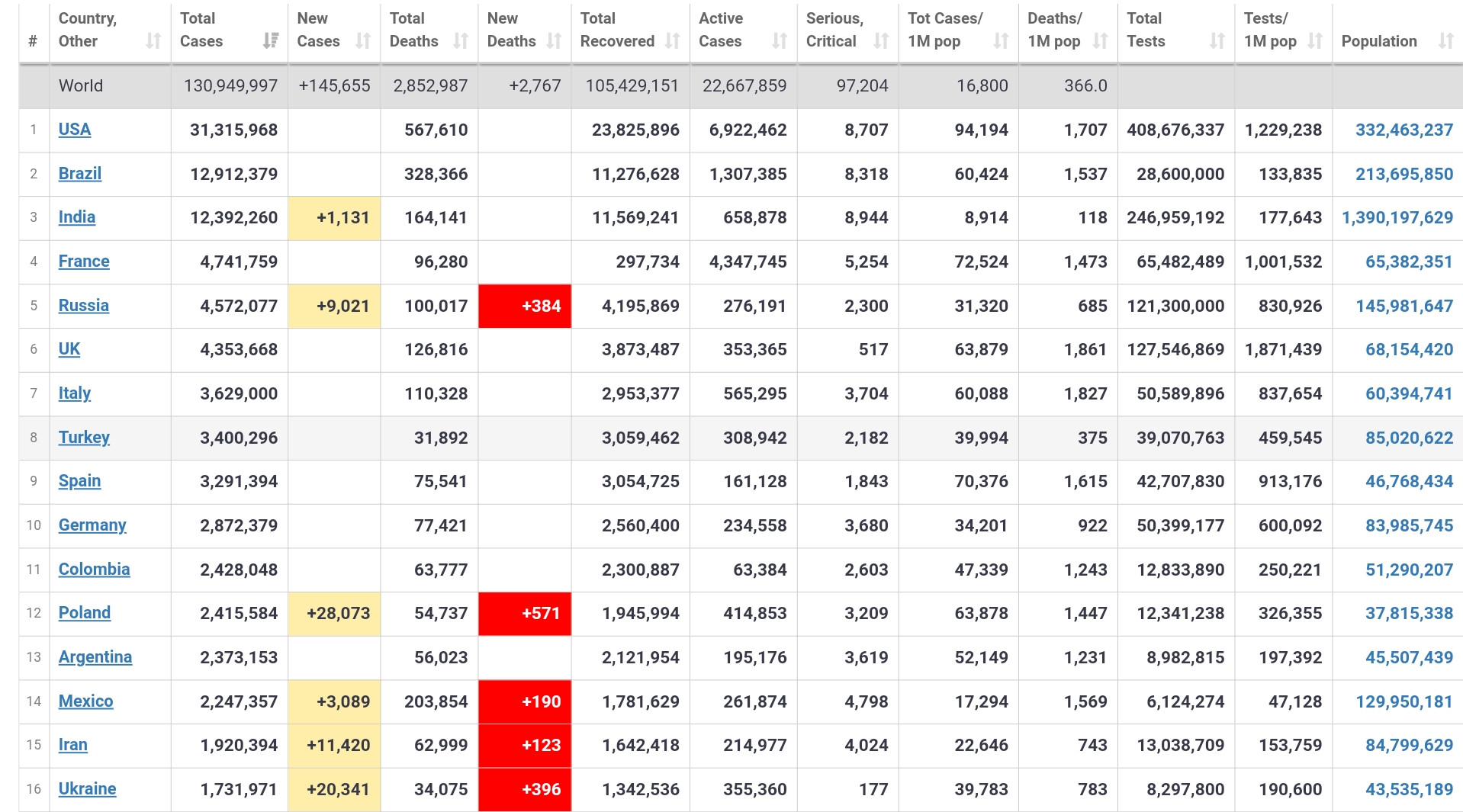Image resolution: width=1463 pixels, height=812 pixels.
Task: Select Iran new deaths +123
Action: [x=525, y=746]
